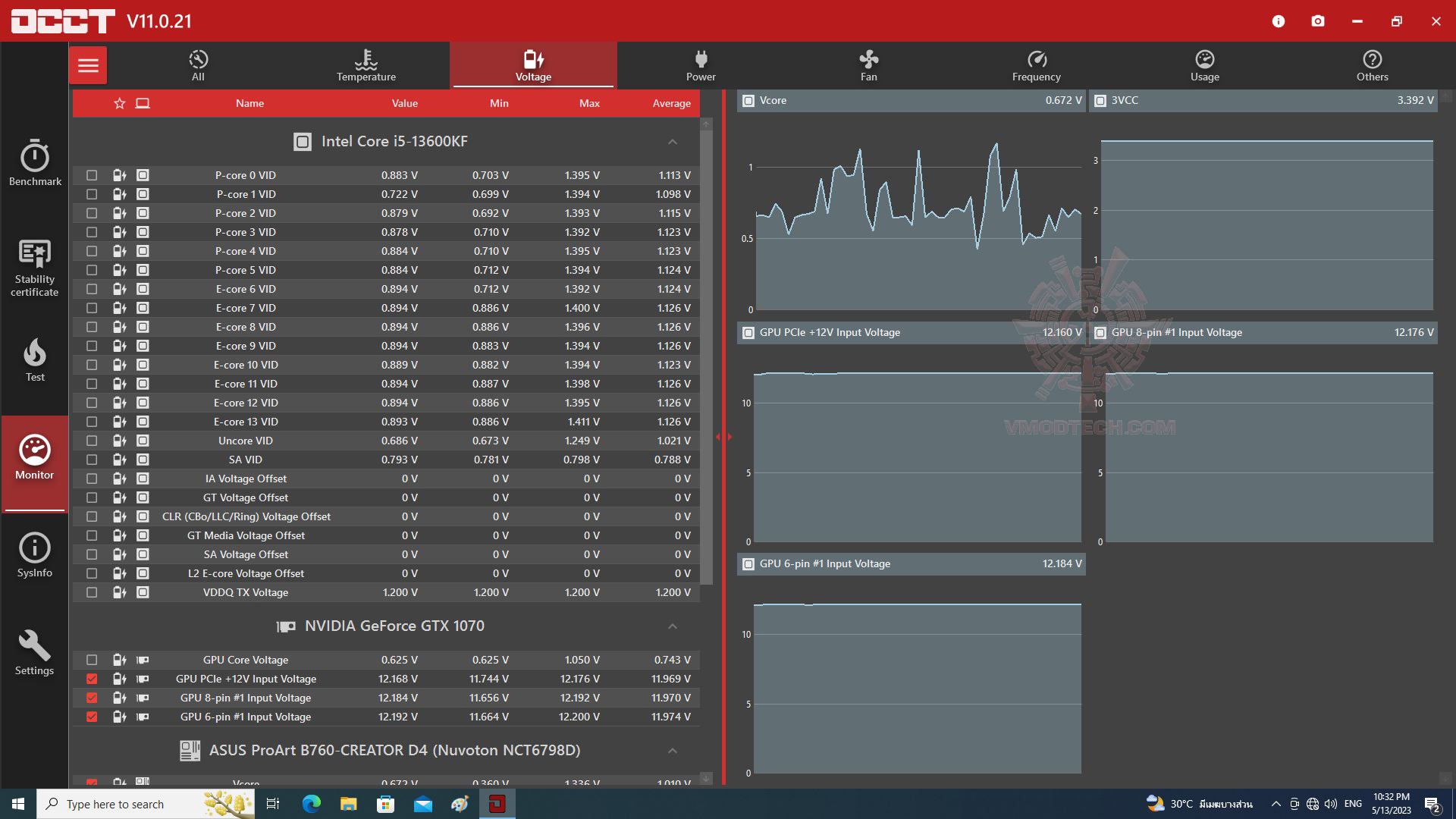Viewport: 1456px width, 819px height.
Task: Enable the GPU Core Voltage checkbox
Action: pyautogui.click(x=92, y=660)
